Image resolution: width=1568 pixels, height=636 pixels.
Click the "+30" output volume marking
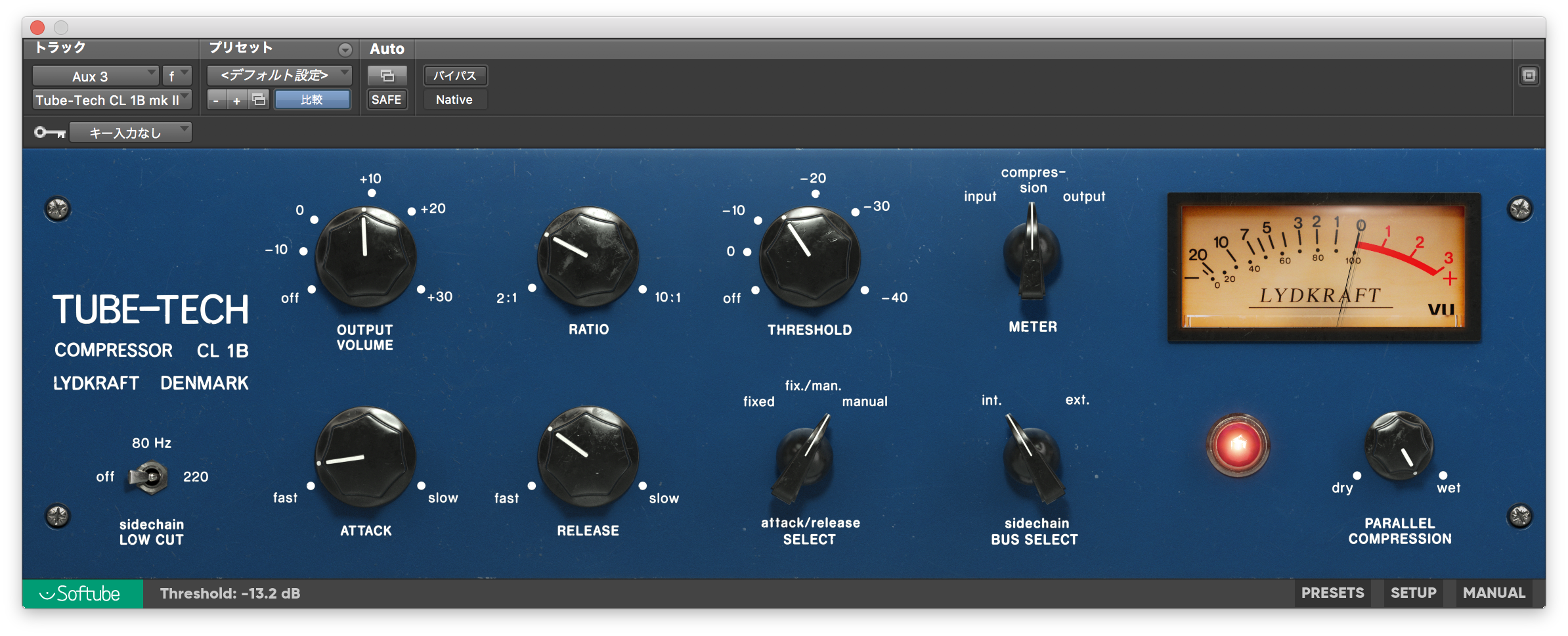coord(439,297)
